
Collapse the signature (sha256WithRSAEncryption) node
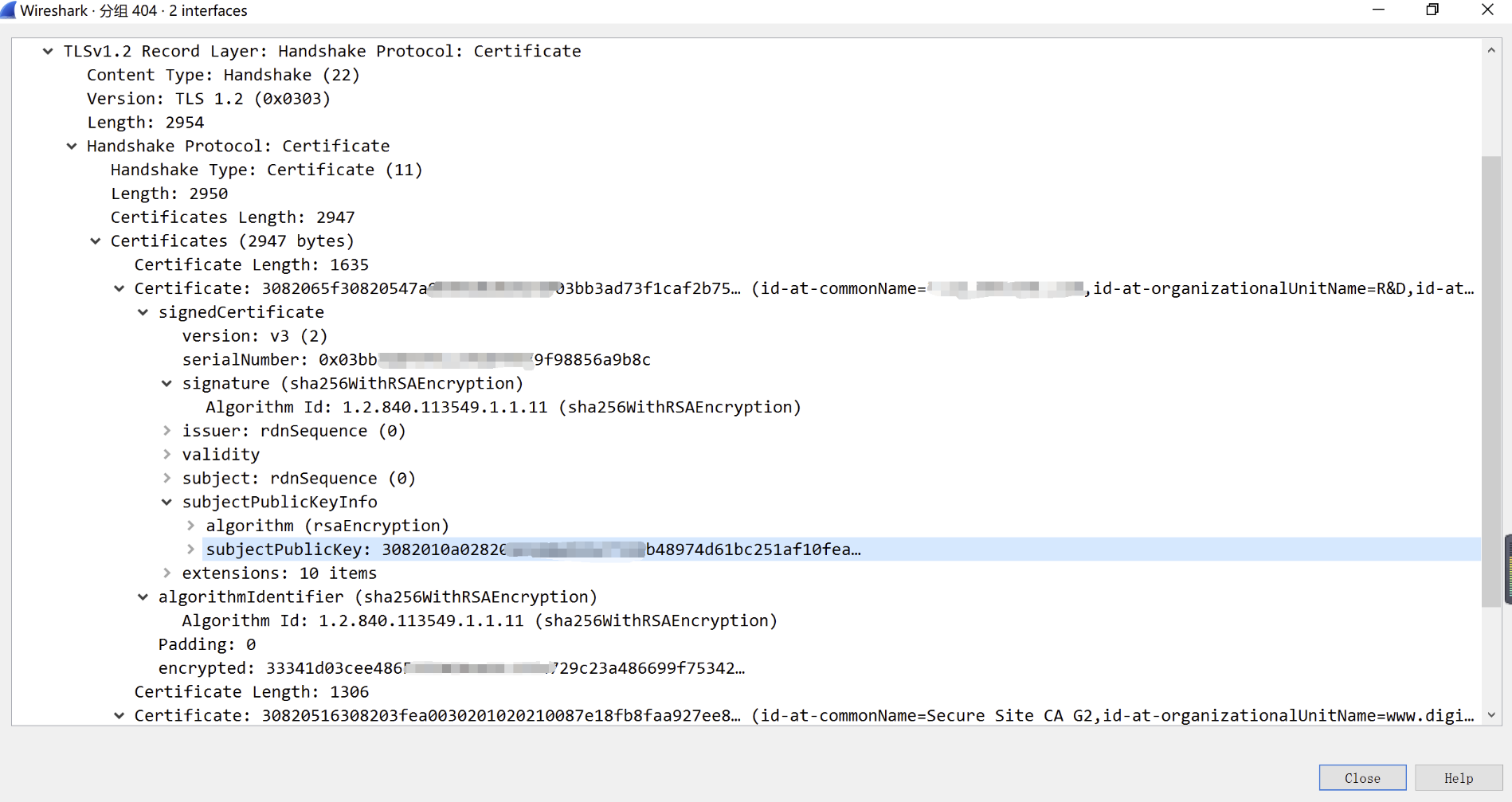[166, 383]
